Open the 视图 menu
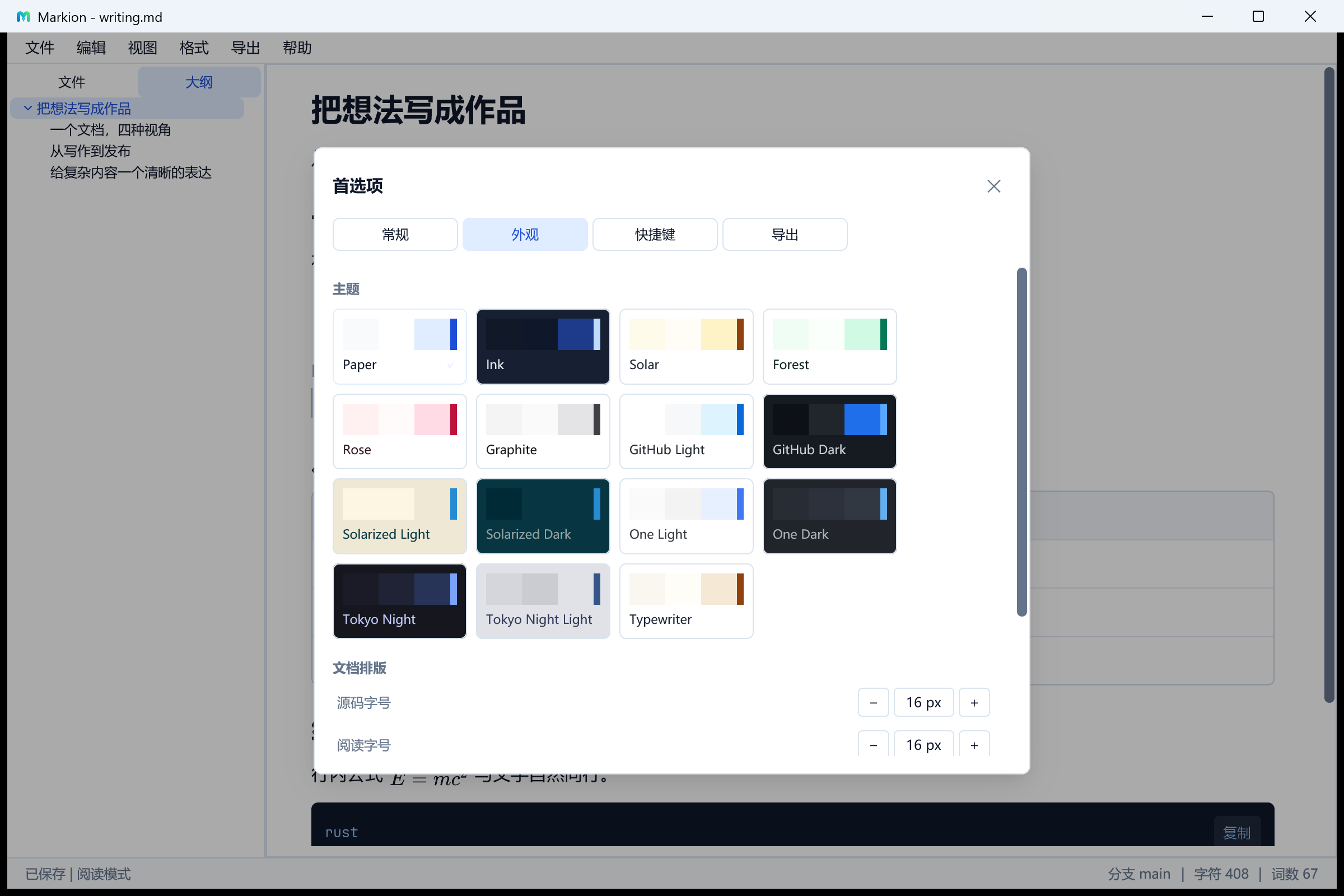Screen dimensions: 1344x896 (142, 48)
